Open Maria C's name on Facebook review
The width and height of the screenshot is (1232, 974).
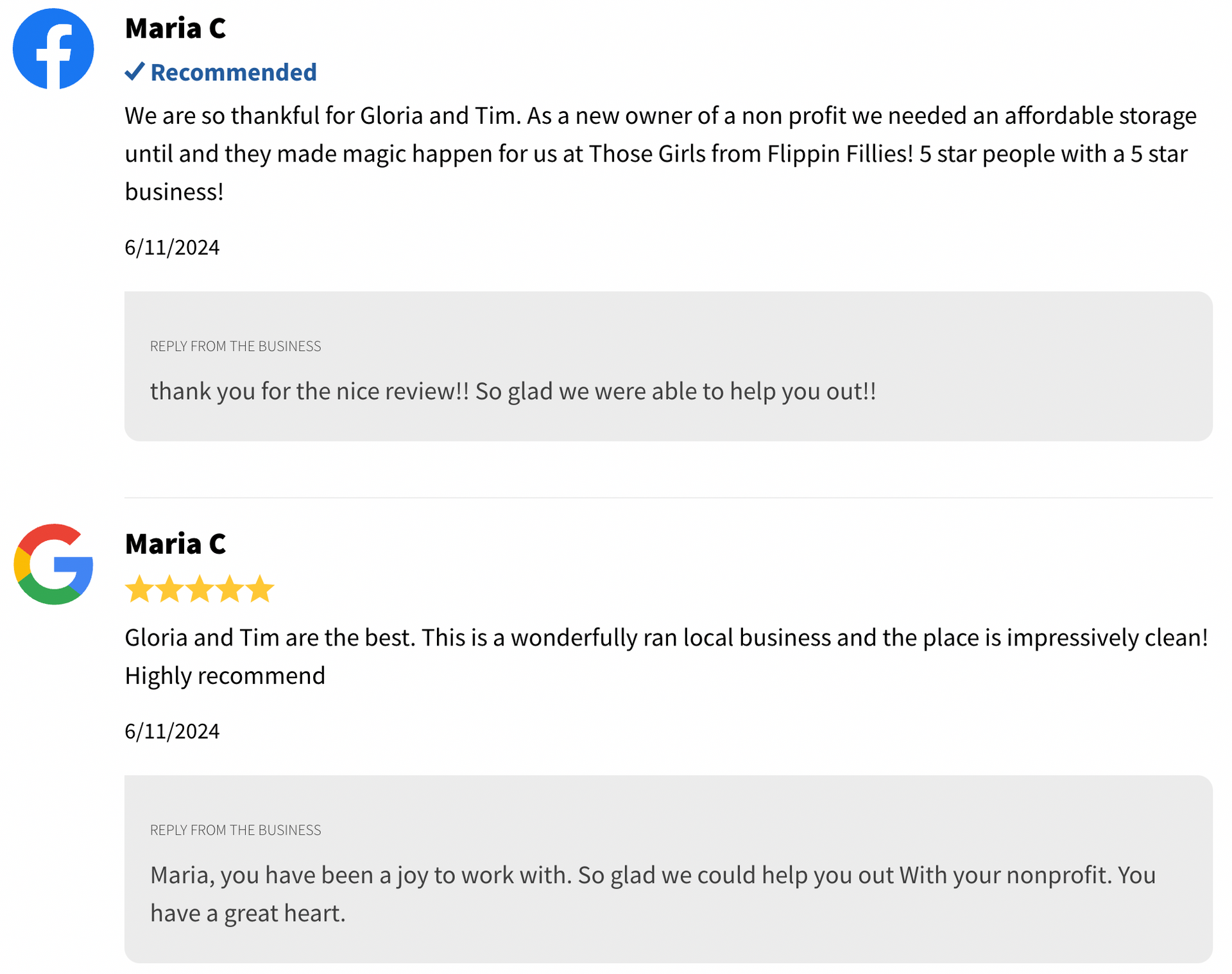pyautogui.click(x=175, y=28)
